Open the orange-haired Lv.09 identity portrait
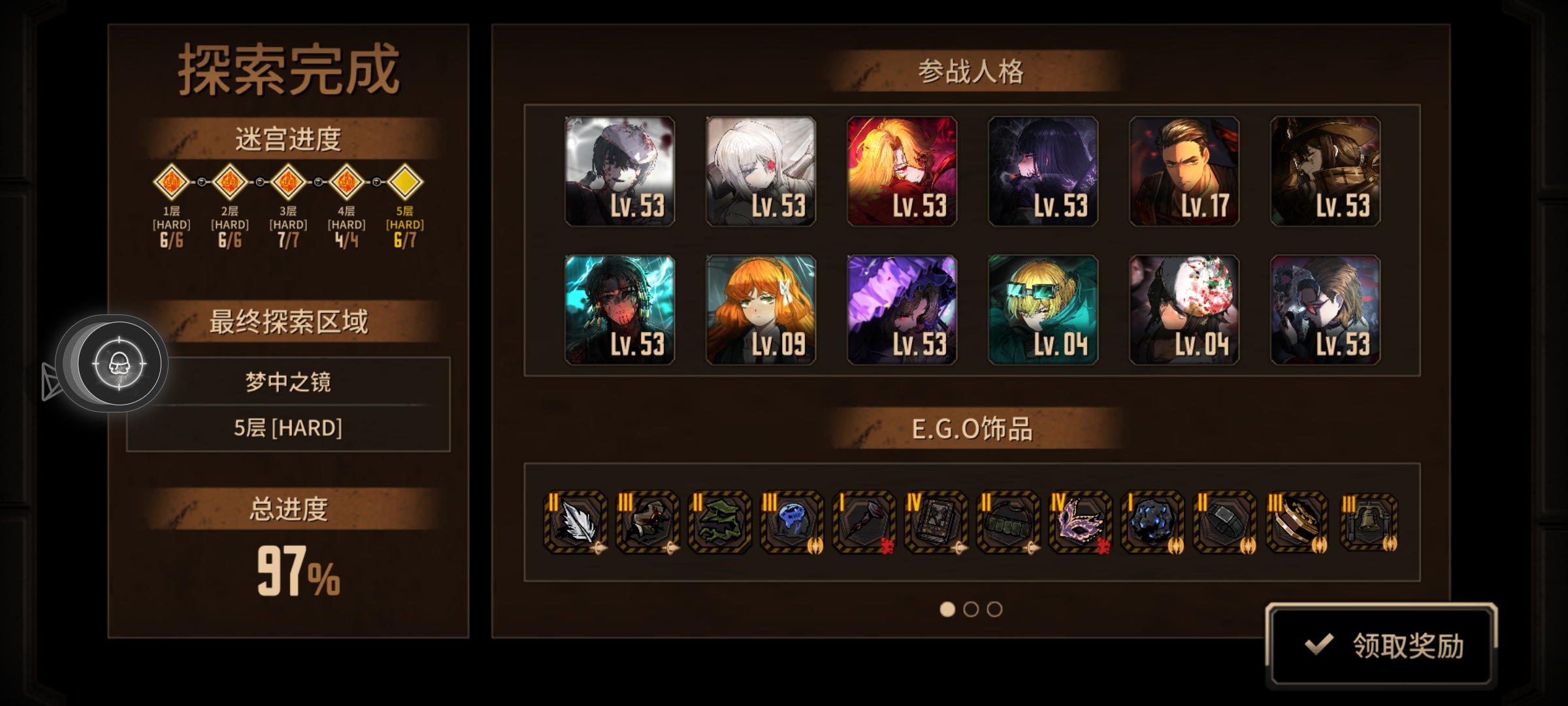Image resolution: width=1568 pixels, height=706 pixels. [x=761, y=310]
